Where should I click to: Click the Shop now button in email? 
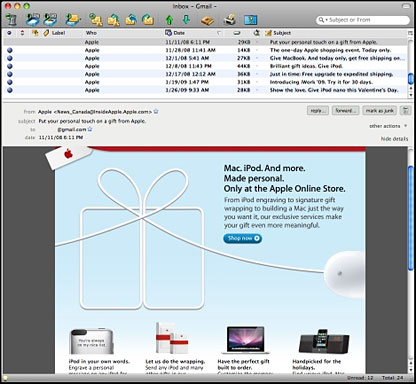[x=243, y=238]
